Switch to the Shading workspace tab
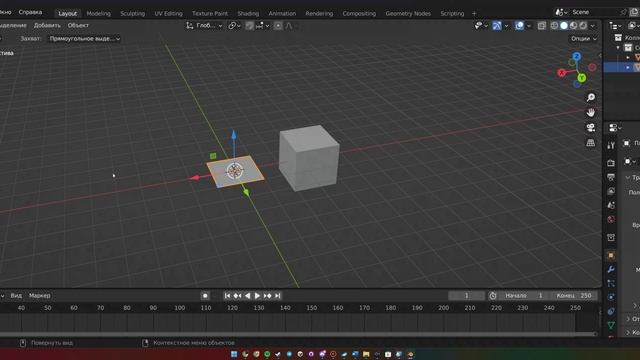Image resolution: width=640 pixels, height=360 pixels. (x=248, y=13)
